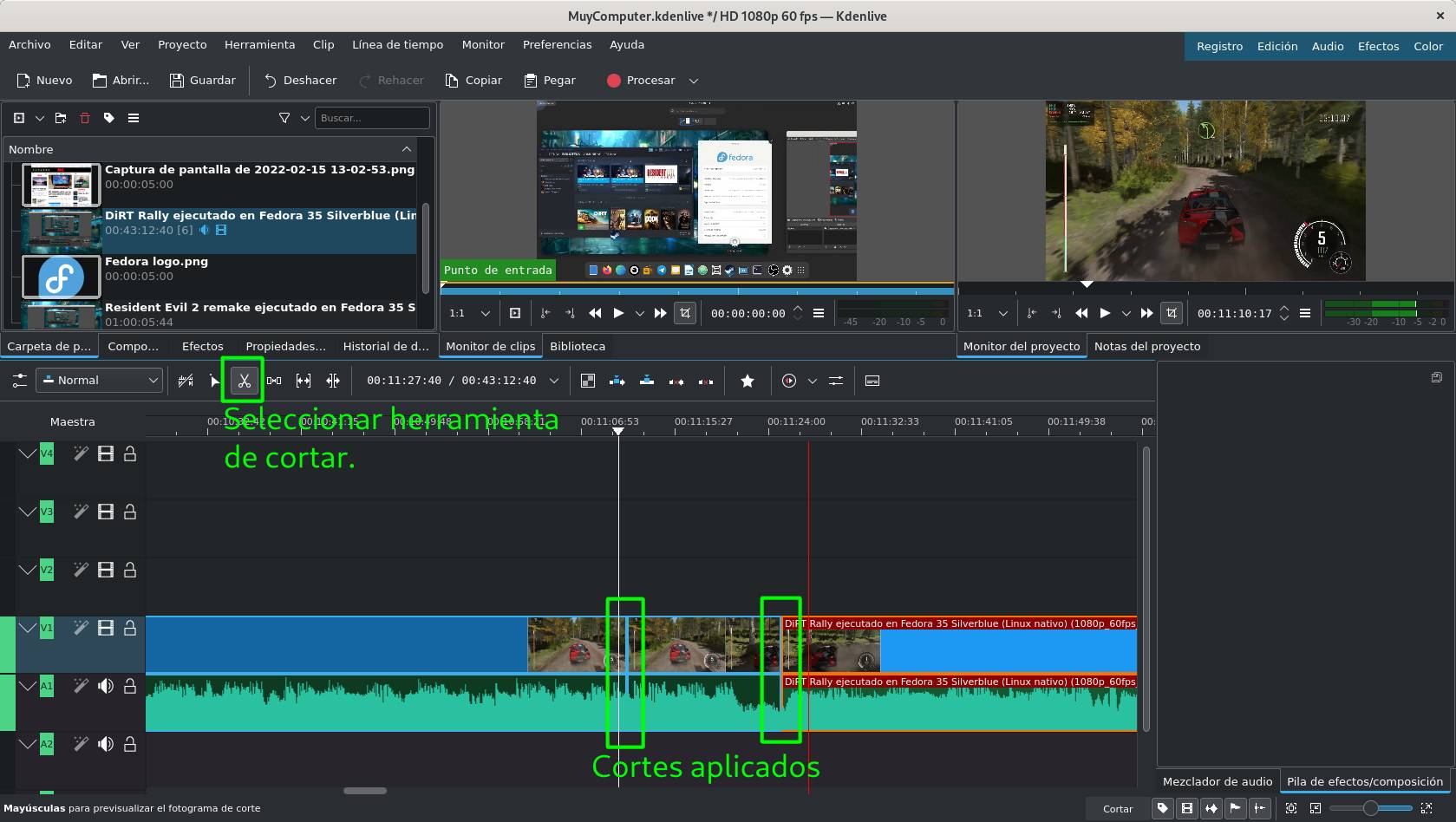Screen dimensions: 1456x822
Task: Click the subtitle tool icon in timeline toolbar
Action: (x=872, y=381)
